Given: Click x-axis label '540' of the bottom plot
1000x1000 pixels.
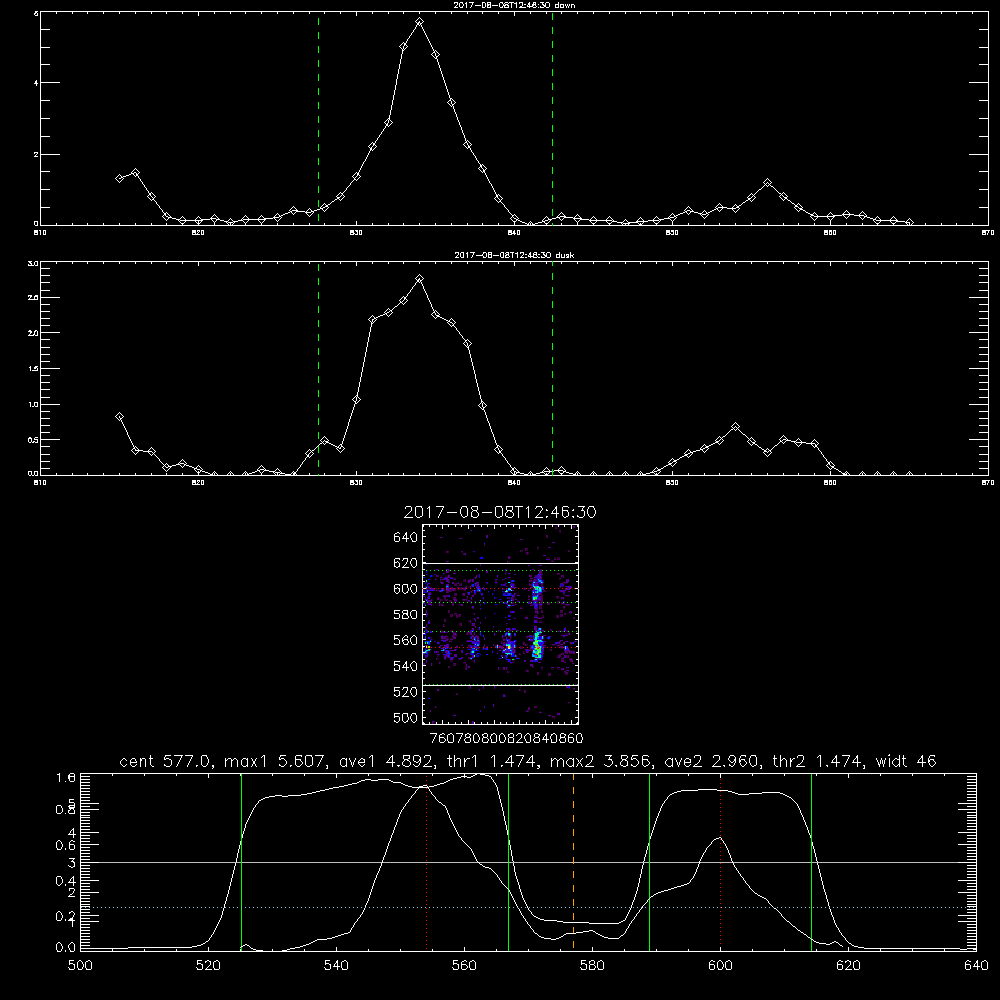Looking at the screenshot, I should [x=336, y=966].
